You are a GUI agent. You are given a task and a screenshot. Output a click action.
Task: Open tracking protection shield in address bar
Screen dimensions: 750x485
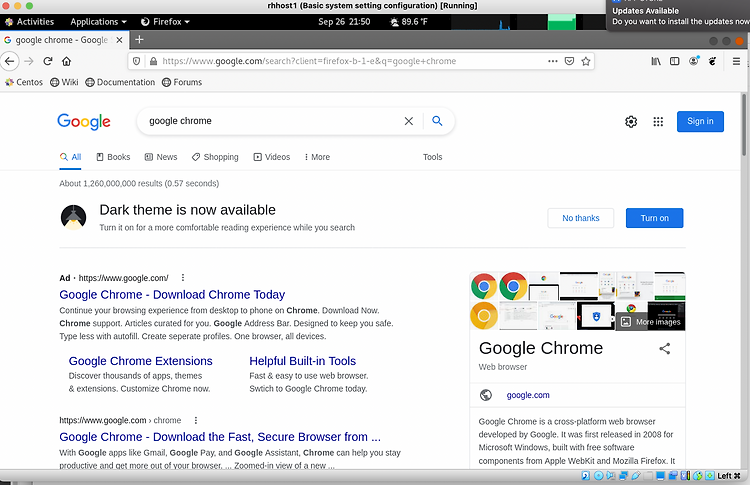click(136, 61)
